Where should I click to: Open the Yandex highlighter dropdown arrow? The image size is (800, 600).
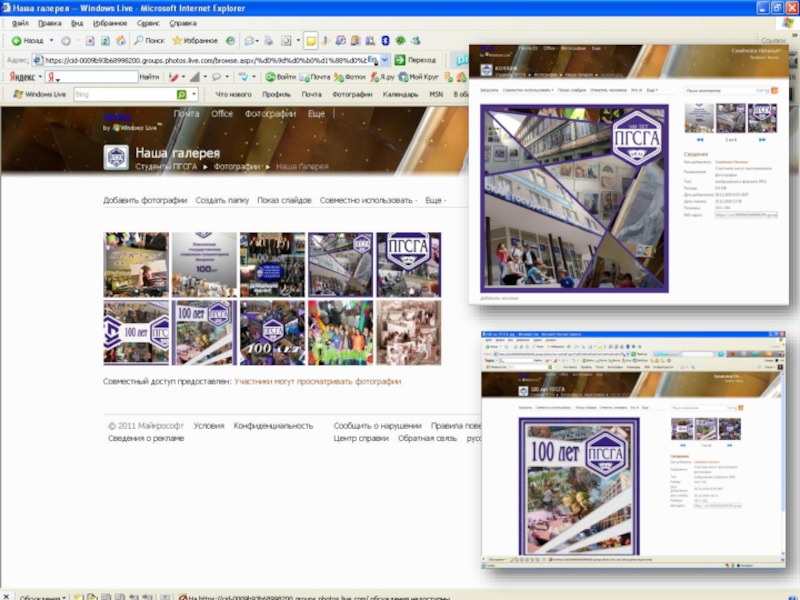pyautogui.click(x=183, y=77)
